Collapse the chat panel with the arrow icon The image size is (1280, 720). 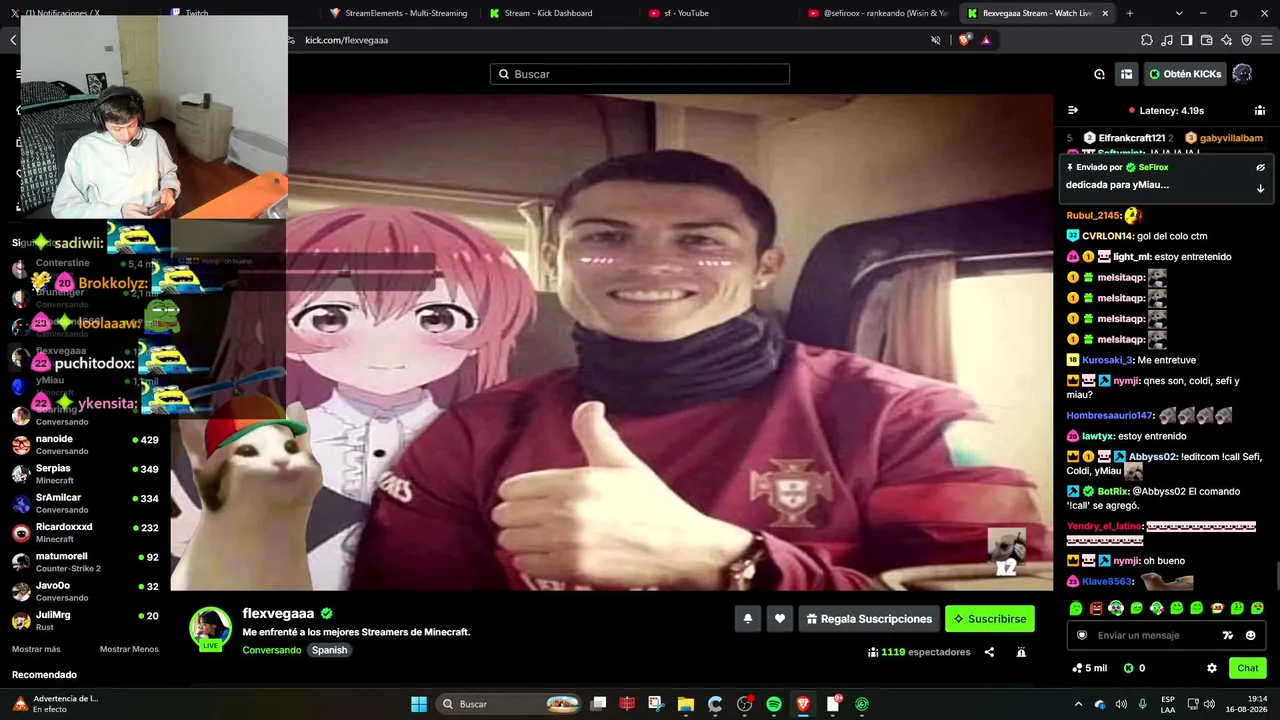1072,110
